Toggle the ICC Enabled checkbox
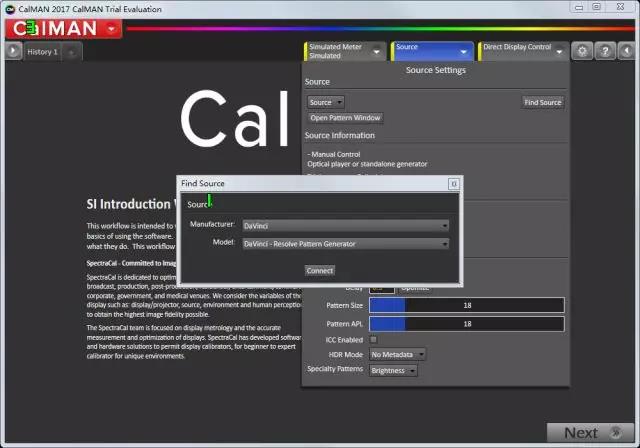 [373, 339]
